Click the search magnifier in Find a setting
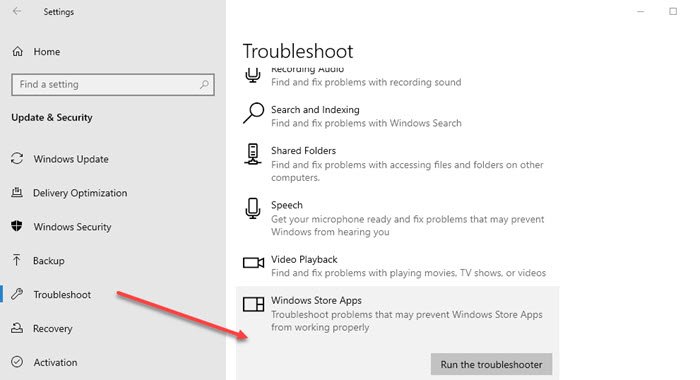The width and height of the screenshot is (700, 380). coord(204,84)
